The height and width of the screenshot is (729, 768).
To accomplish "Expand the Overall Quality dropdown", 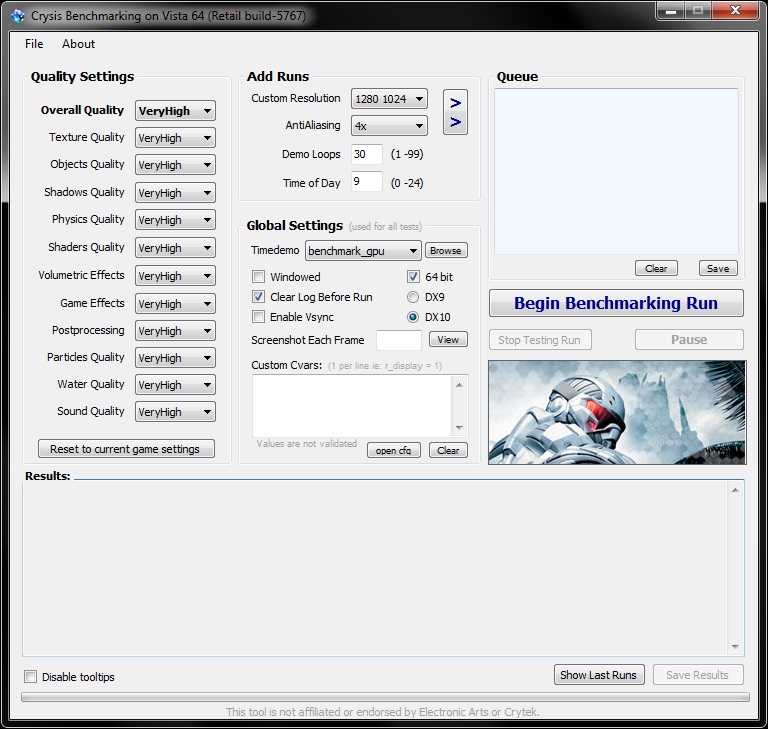I will click(x=175, y=111).
